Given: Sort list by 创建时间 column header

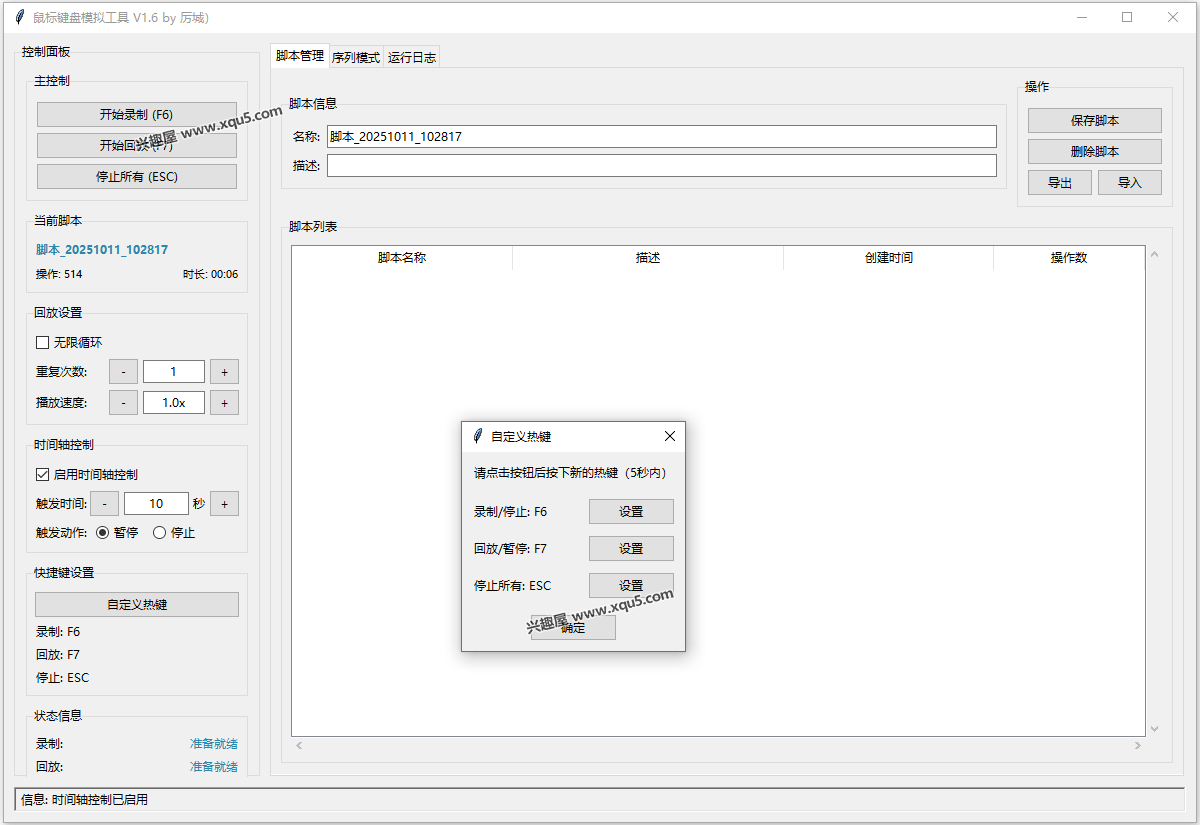Looking at the screenshot, I should coord(888,258).
